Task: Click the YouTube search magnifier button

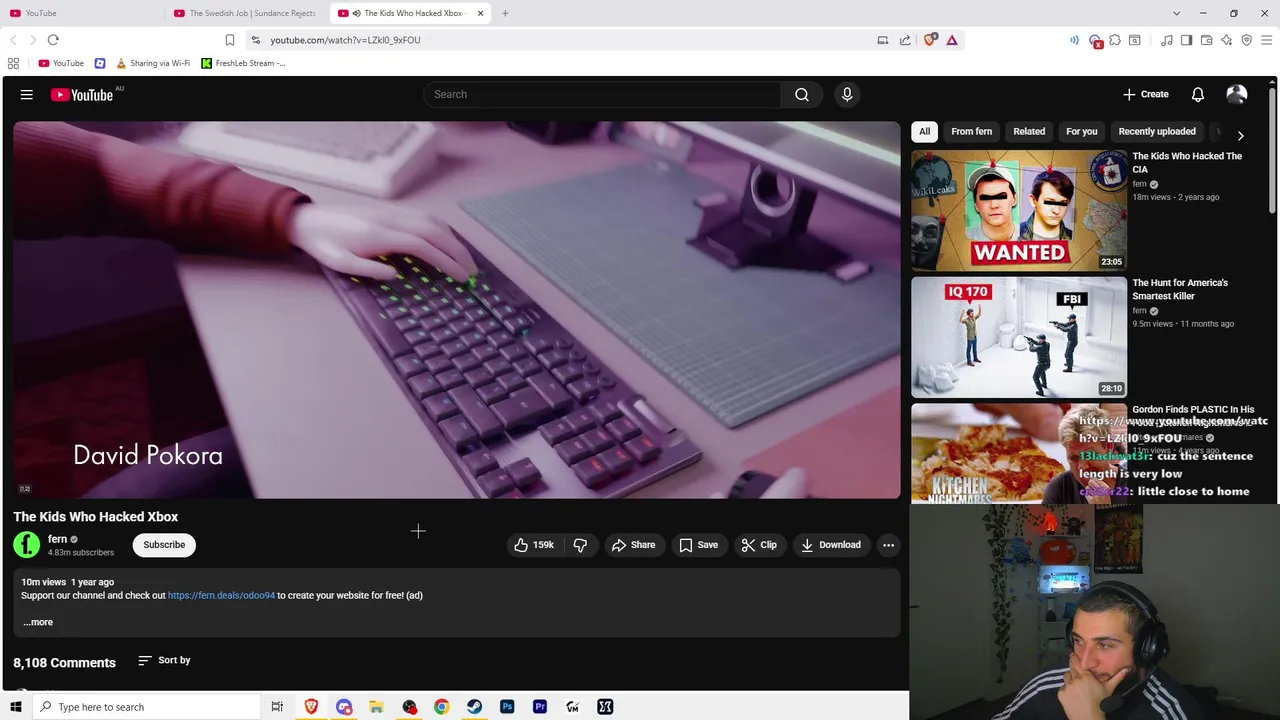Action: (x=802, y=94)
